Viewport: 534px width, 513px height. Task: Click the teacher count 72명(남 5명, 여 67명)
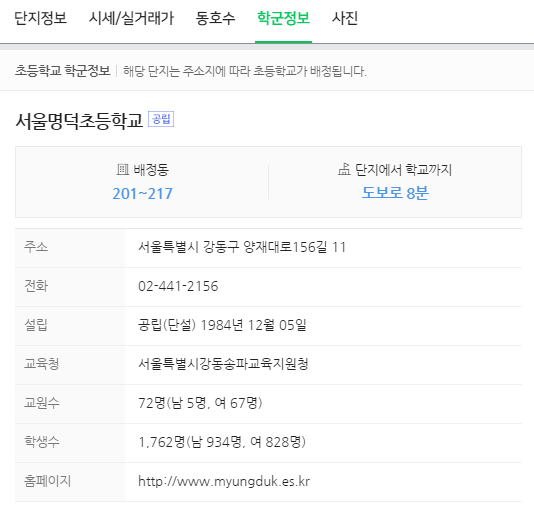pyautogui.click(x=200, y=403)
